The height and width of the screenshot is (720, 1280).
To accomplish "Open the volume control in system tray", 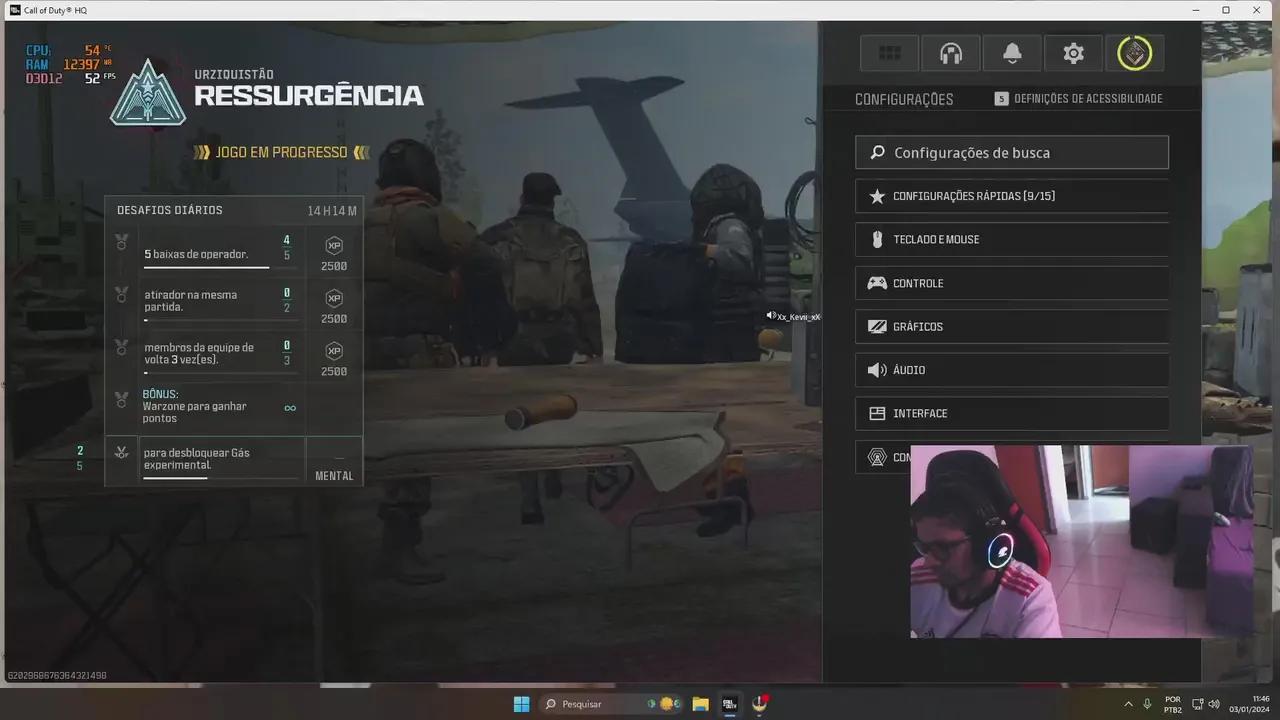I will pyautogui.click(x=1214, y=704).
